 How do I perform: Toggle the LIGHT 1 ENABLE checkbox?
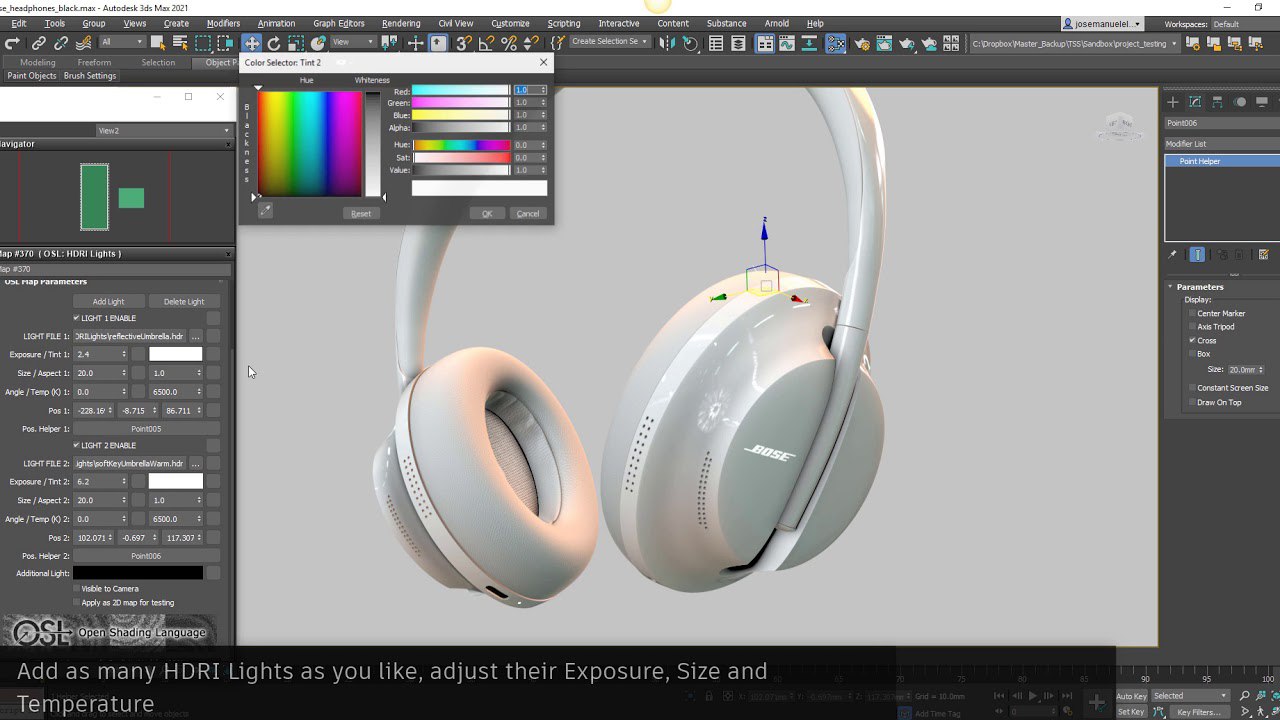(x=77, y=318)
